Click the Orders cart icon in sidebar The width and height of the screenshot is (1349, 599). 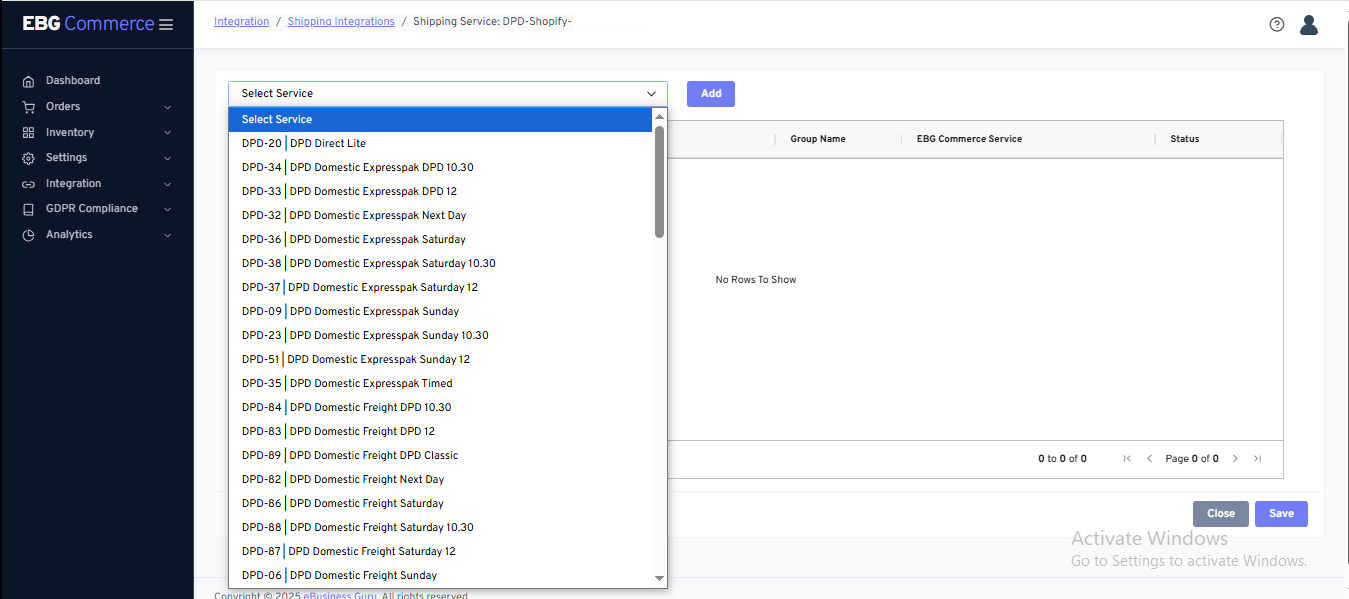[x=28, y=107]
